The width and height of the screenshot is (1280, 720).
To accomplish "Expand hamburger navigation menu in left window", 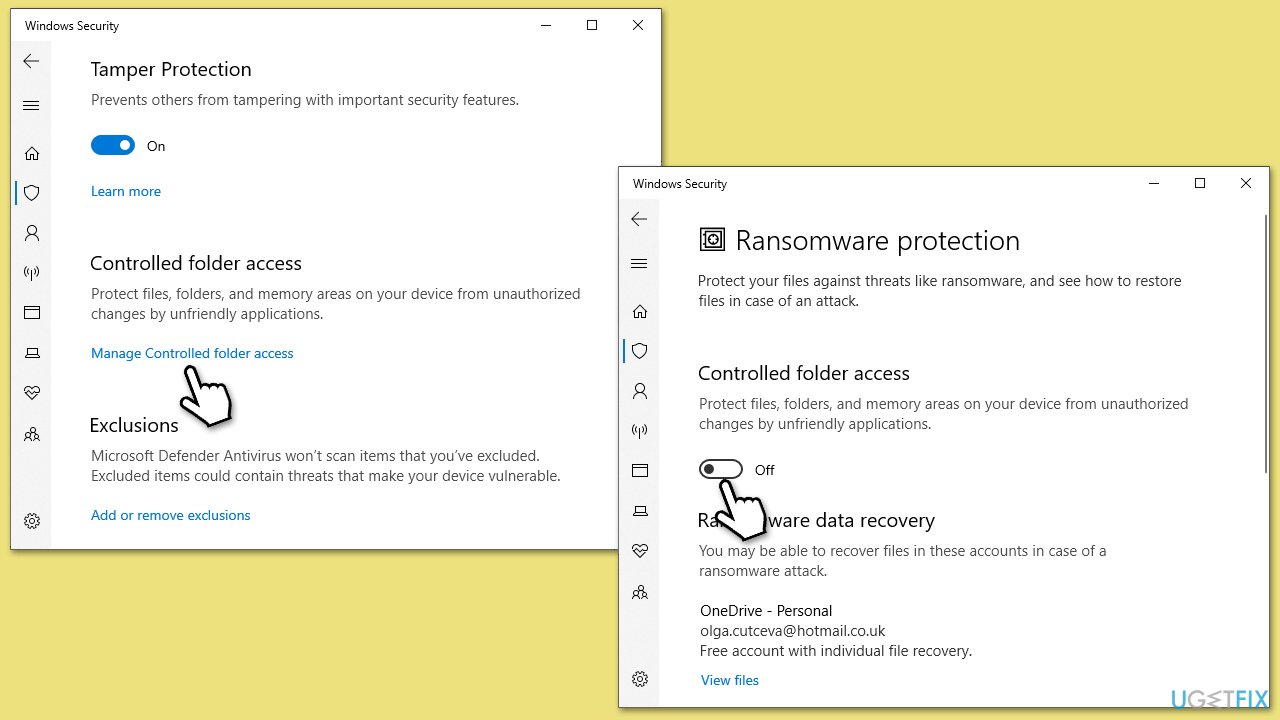I will coord(31,106).
